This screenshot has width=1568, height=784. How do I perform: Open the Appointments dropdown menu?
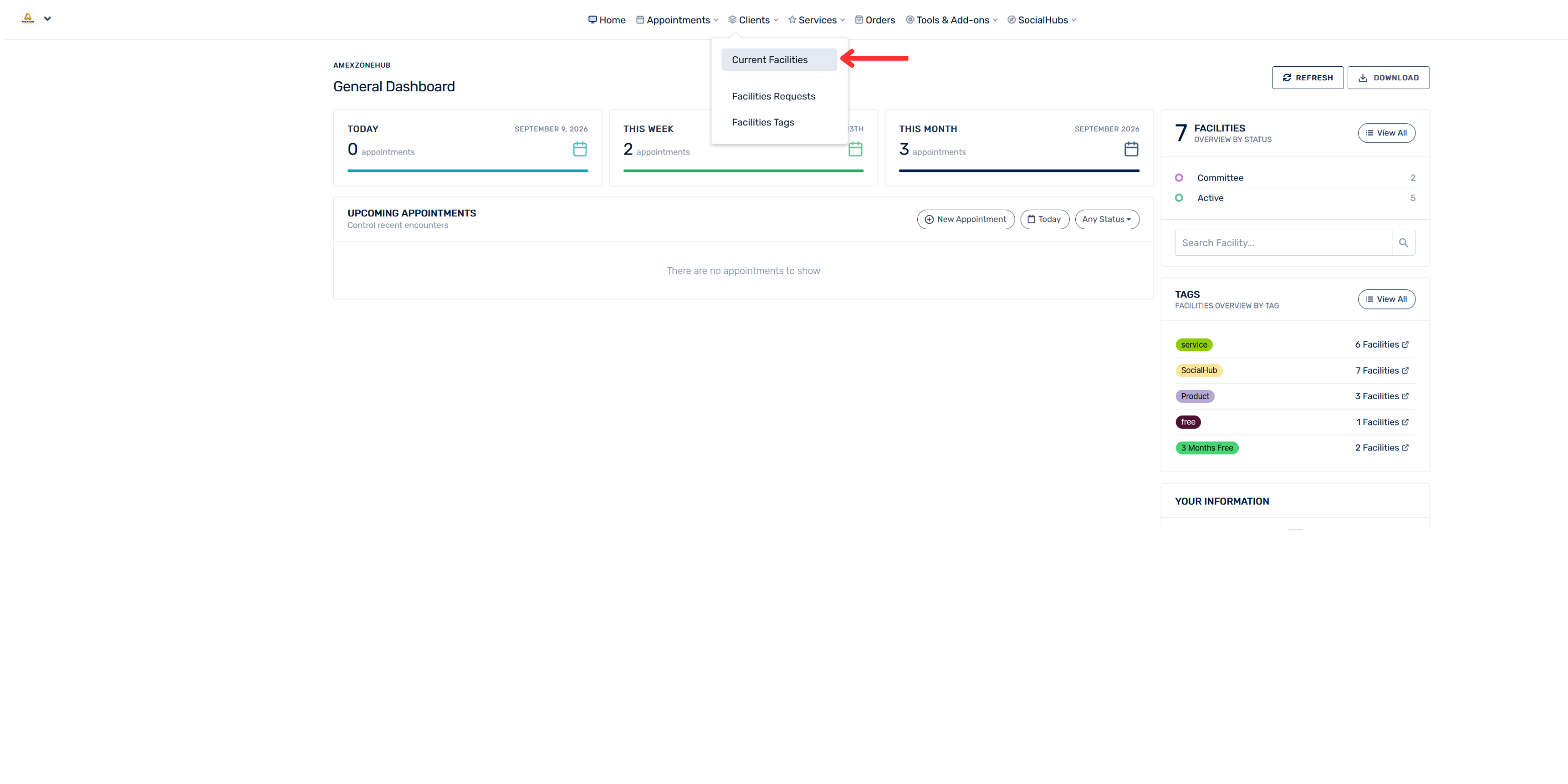point(677,20)
